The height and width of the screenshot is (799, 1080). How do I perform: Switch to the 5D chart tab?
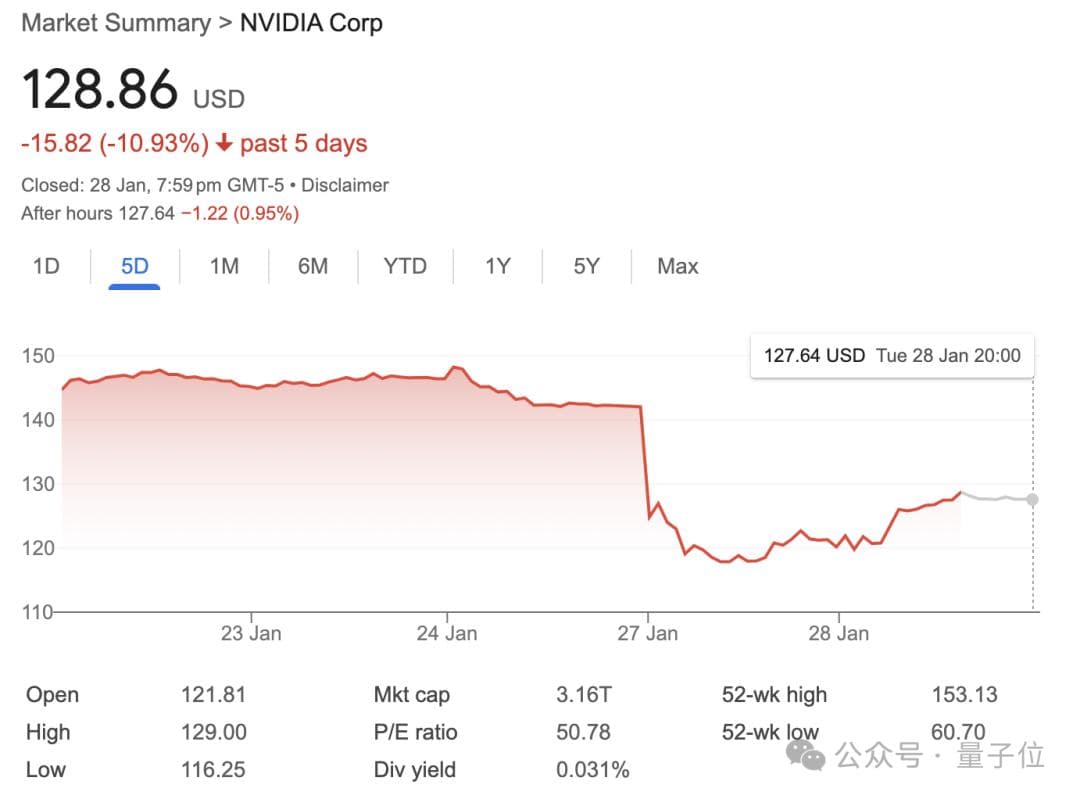[134, 266]
